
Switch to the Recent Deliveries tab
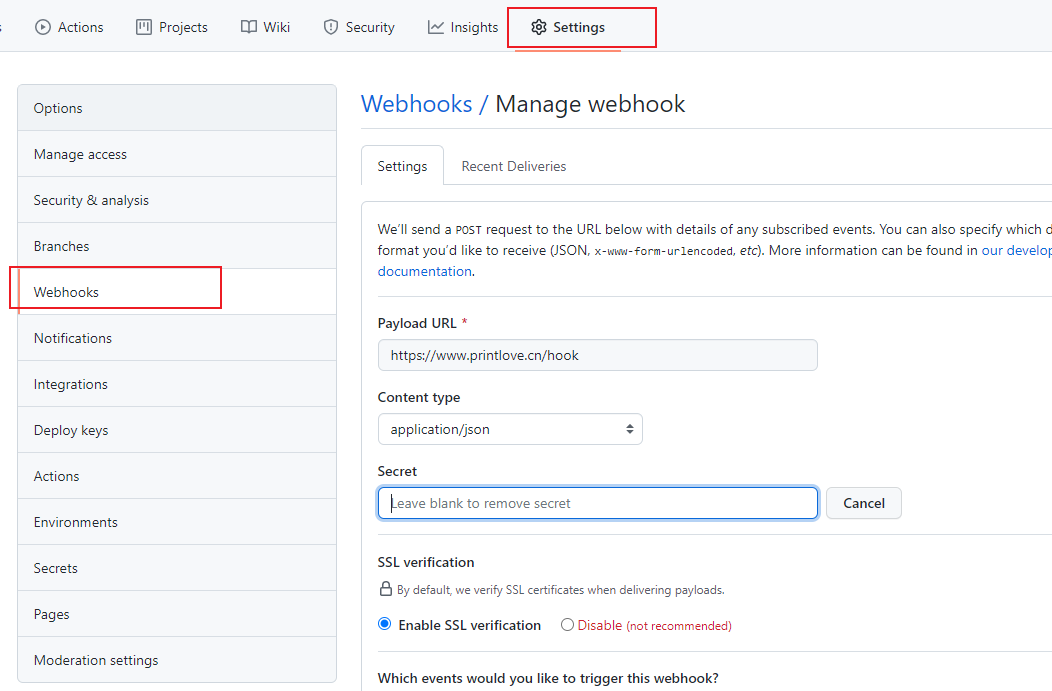coord(513,165)
